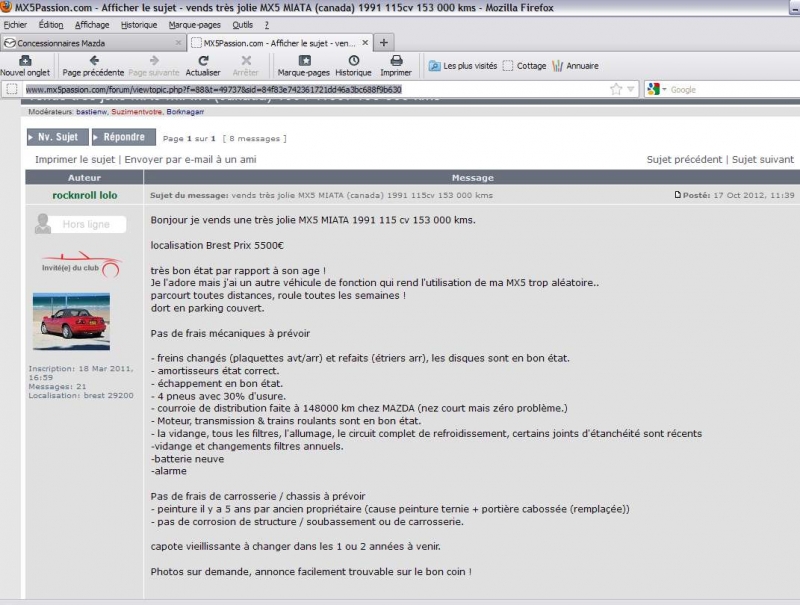Open the Édition menu
Screen dimensions: 800x605
pos(51,24)
